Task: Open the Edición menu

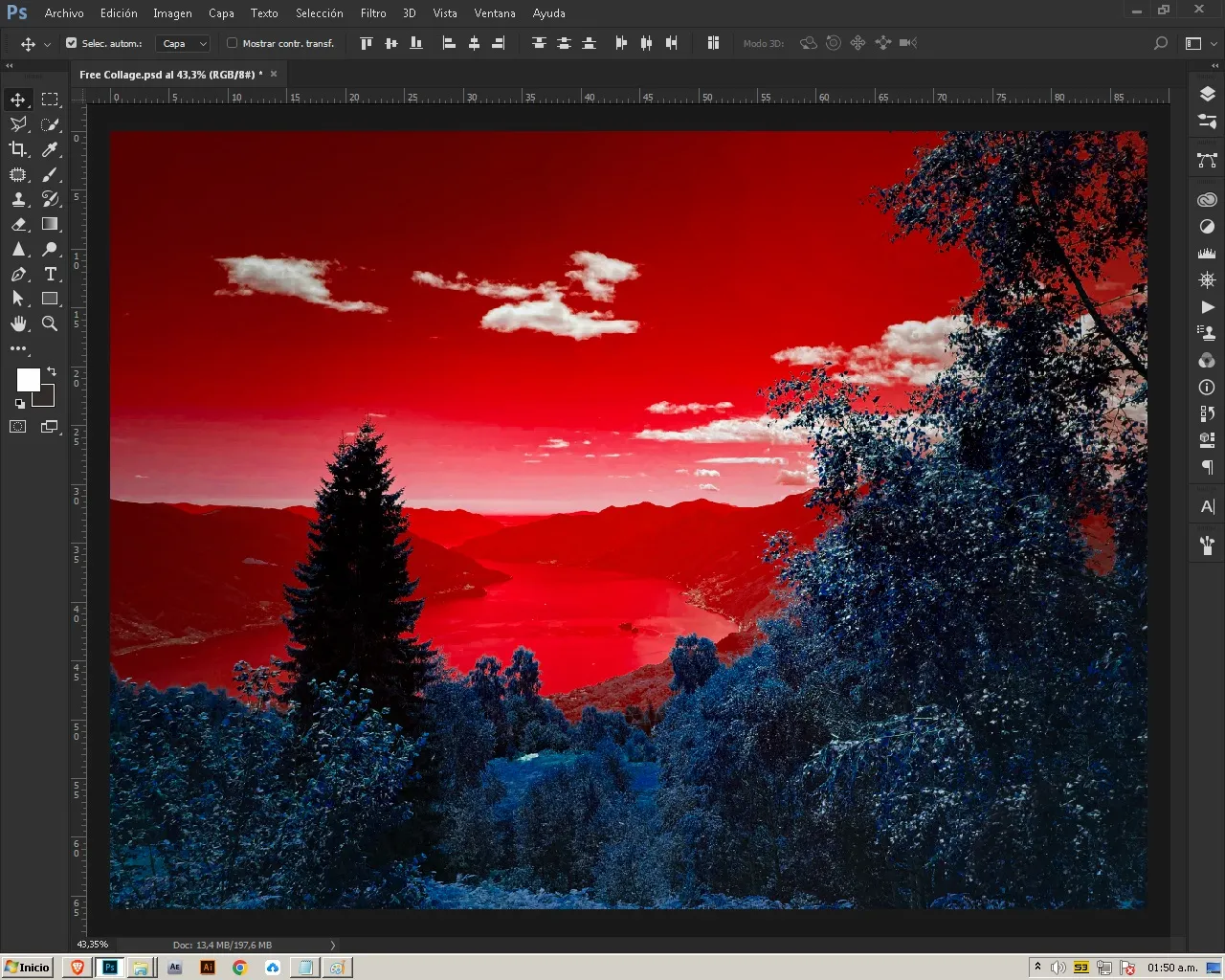Action: point(119,13)
